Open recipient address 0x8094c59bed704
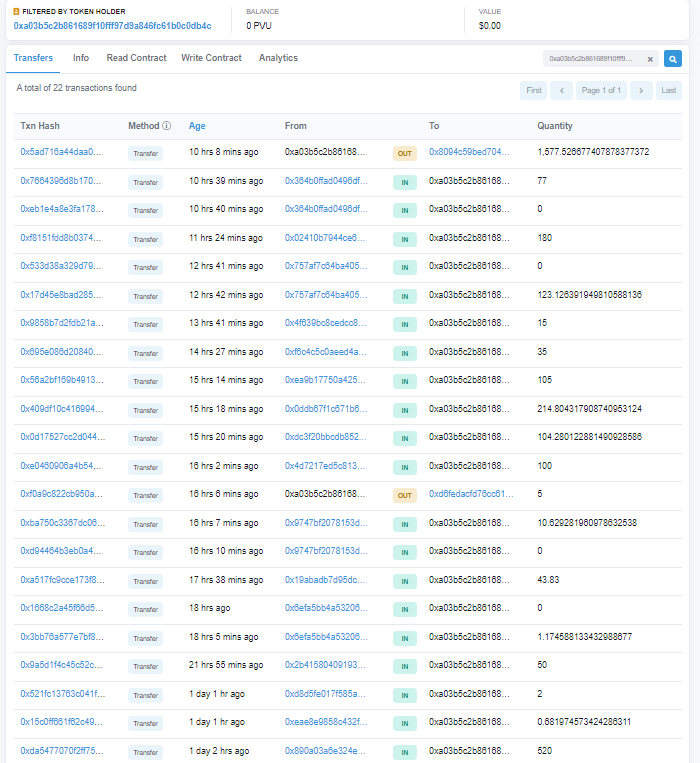 469,152
